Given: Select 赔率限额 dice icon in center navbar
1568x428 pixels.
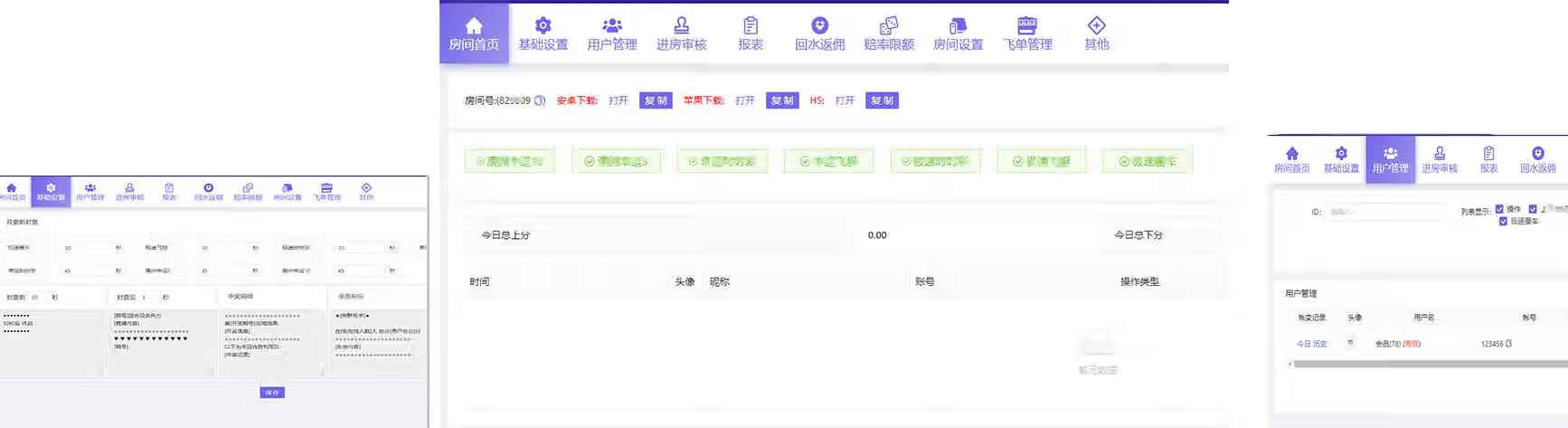Looking at the screenshot, I should click(889, 25).
